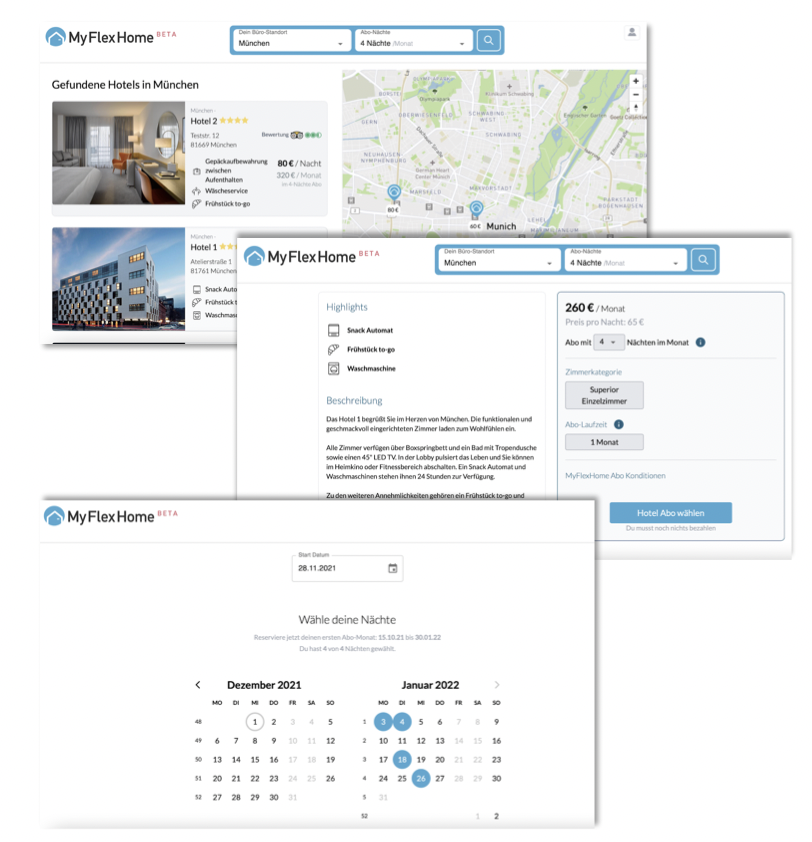
Task: Click the MyFlexHome logo in the hotel search results window
Action: 111,38
